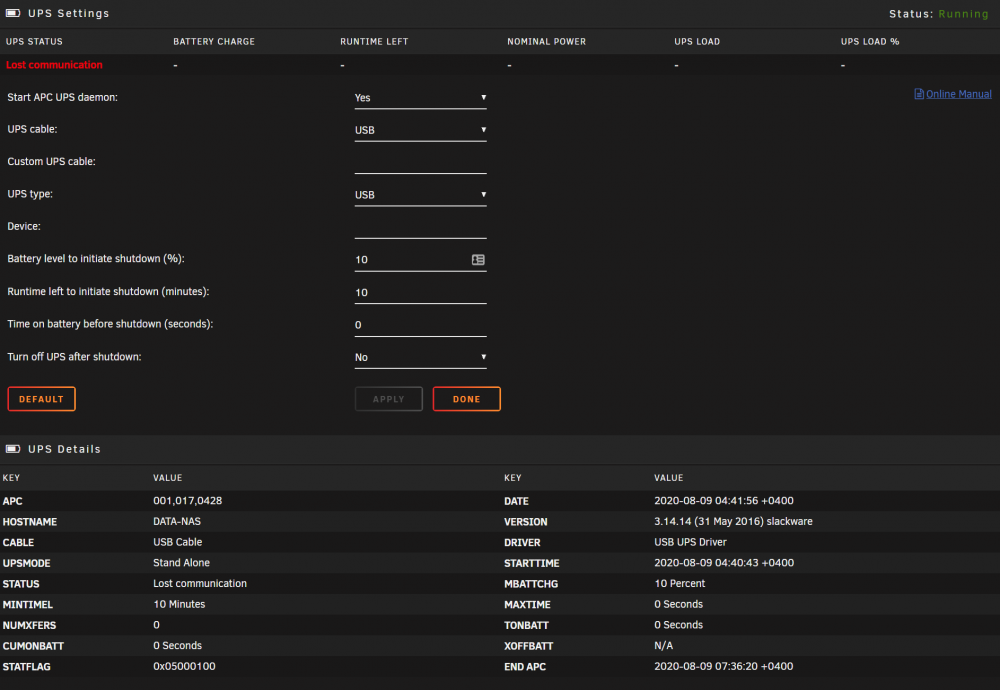
Task: Click the UPS Settings battery icon
Action: [13, 13]
